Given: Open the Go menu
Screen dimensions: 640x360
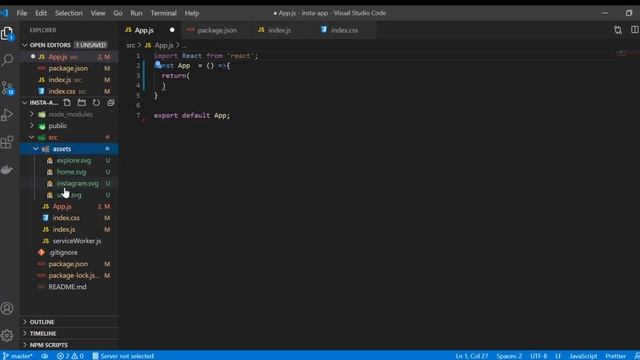Looking at the screenshot, I should 118,13.
